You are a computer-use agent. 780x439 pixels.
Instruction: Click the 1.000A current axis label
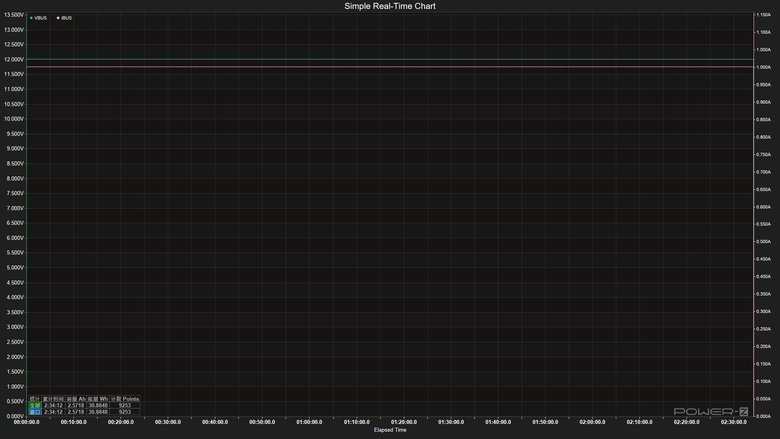coord(763,67)
